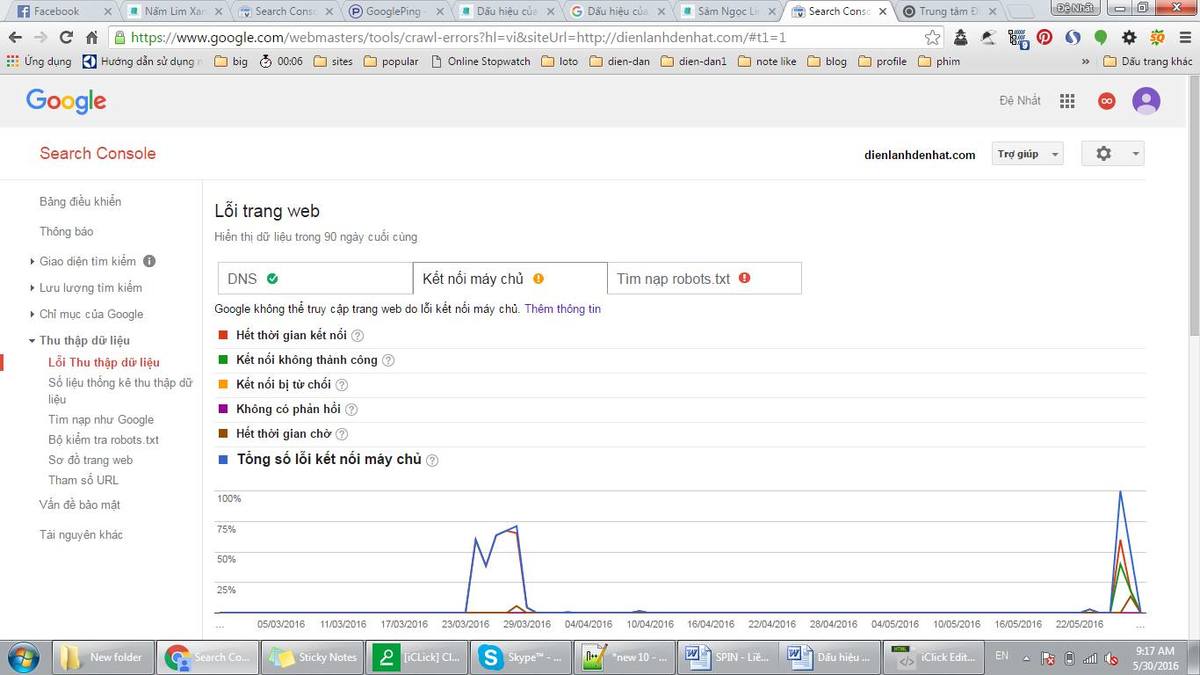This screenshot has width=1200, height=675.
Task: Open the purple Google account avatar
Action: click(x=1146, y=101)
